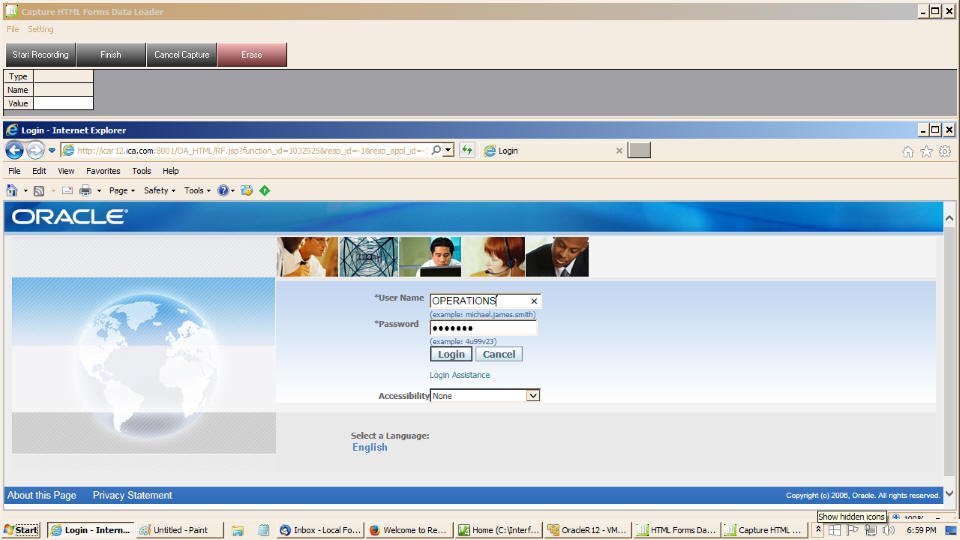Open Tools in the IE menu bar
The image size is (960, 540).
click(x=141, y=171)
